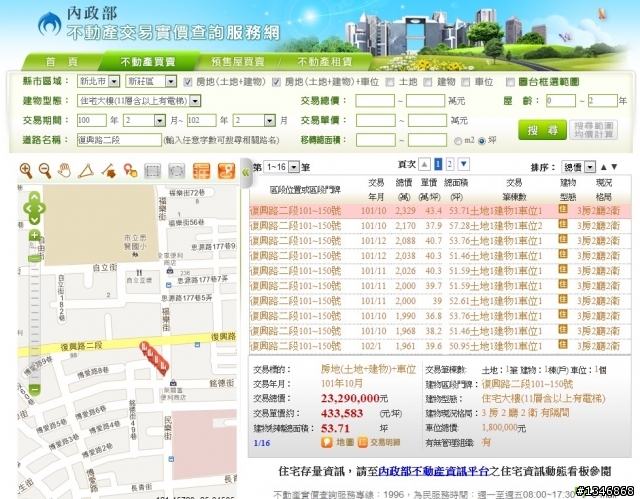640x499 pixels.
Task: Go to results page 2
Action: click(450, 164)
